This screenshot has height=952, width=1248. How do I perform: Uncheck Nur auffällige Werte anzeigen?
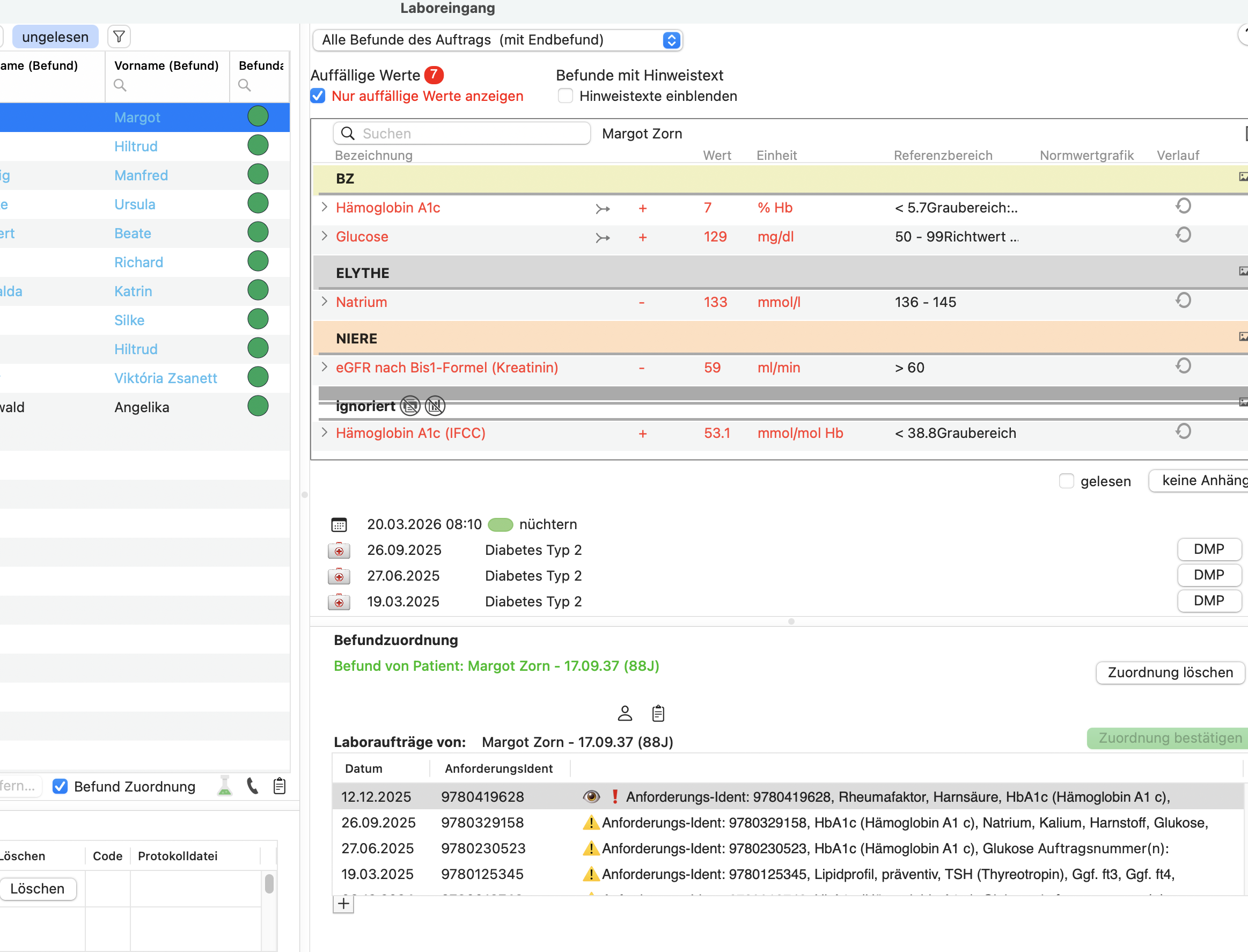318,97
